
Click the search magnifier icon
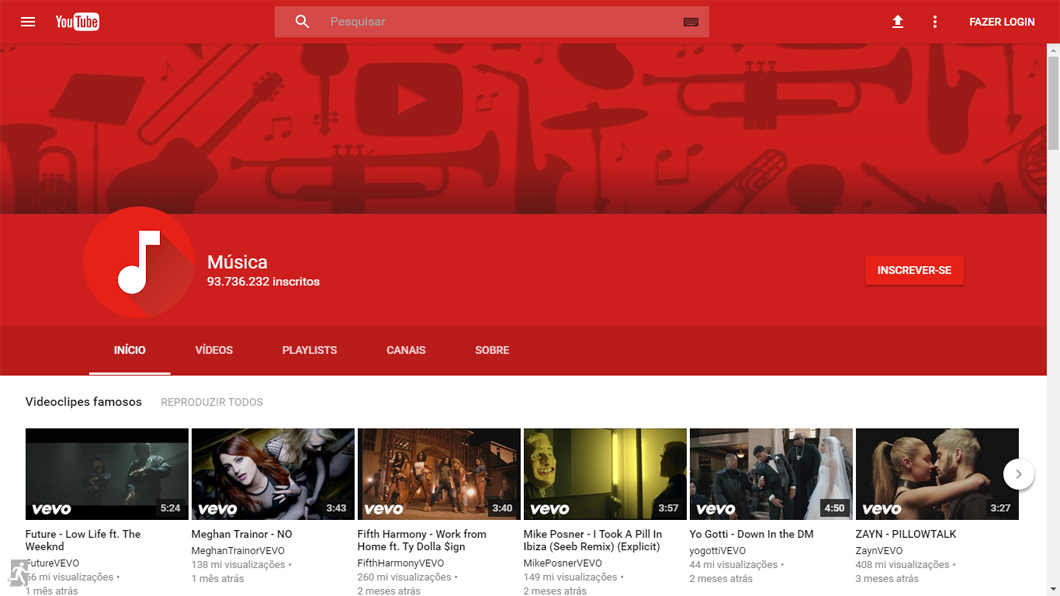tap(302, 22)
